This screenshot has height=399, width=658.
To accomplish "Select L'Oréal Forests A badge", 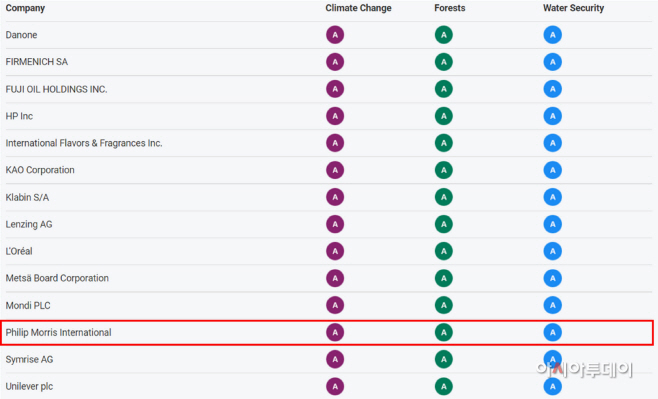I will [x=444, y=251].
